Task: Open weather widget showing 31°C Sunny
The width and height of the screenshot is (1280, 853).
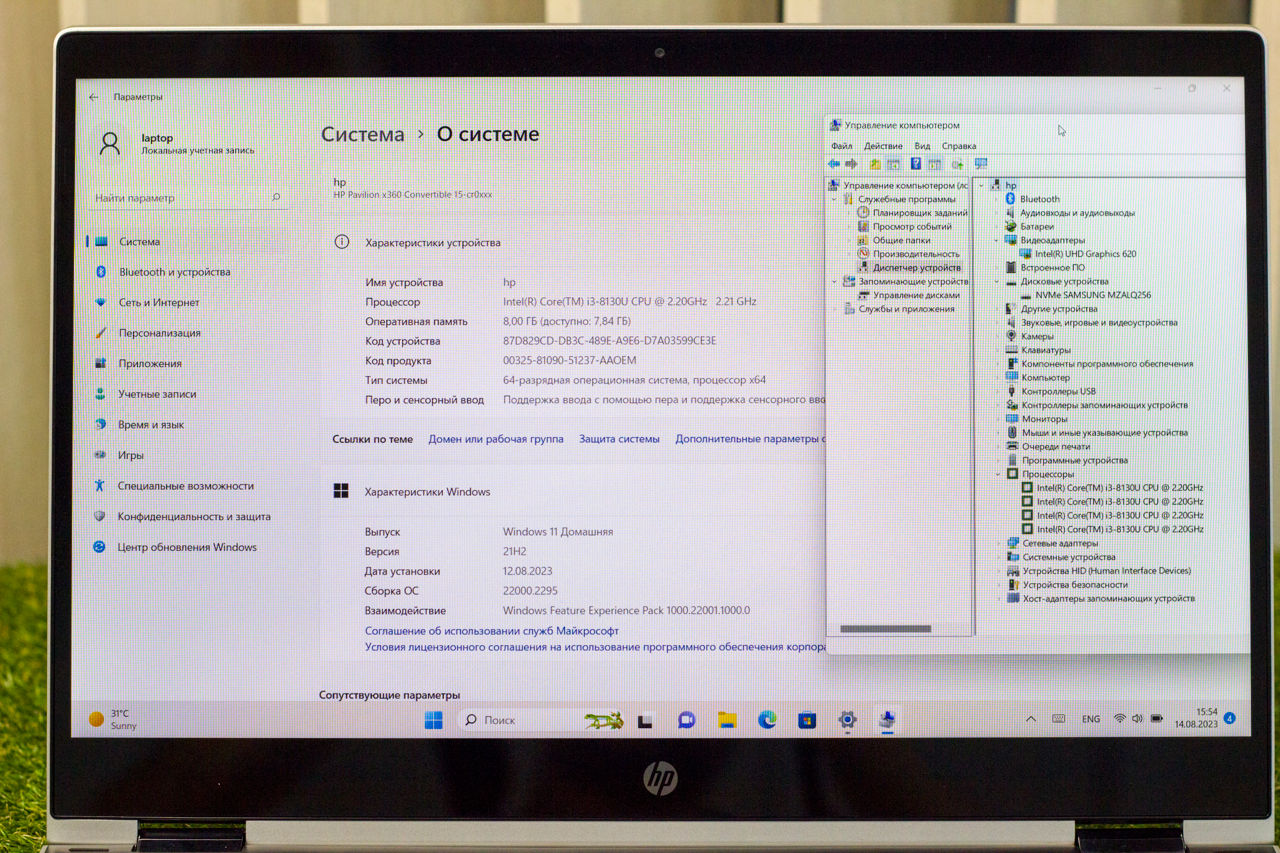Action: (114, 719)
